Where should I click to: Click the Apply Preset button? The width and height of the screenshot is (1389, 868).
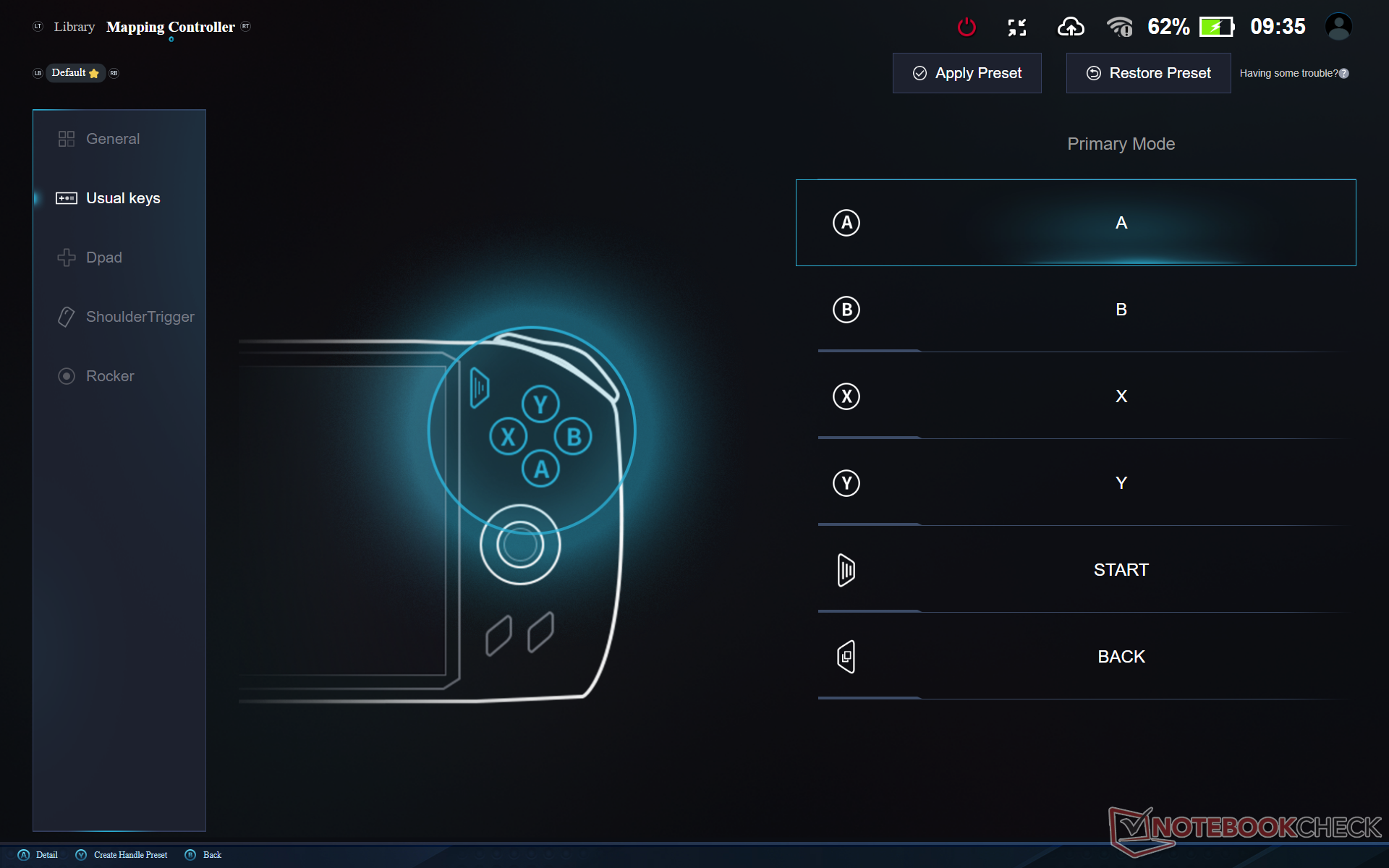(967, 73)
